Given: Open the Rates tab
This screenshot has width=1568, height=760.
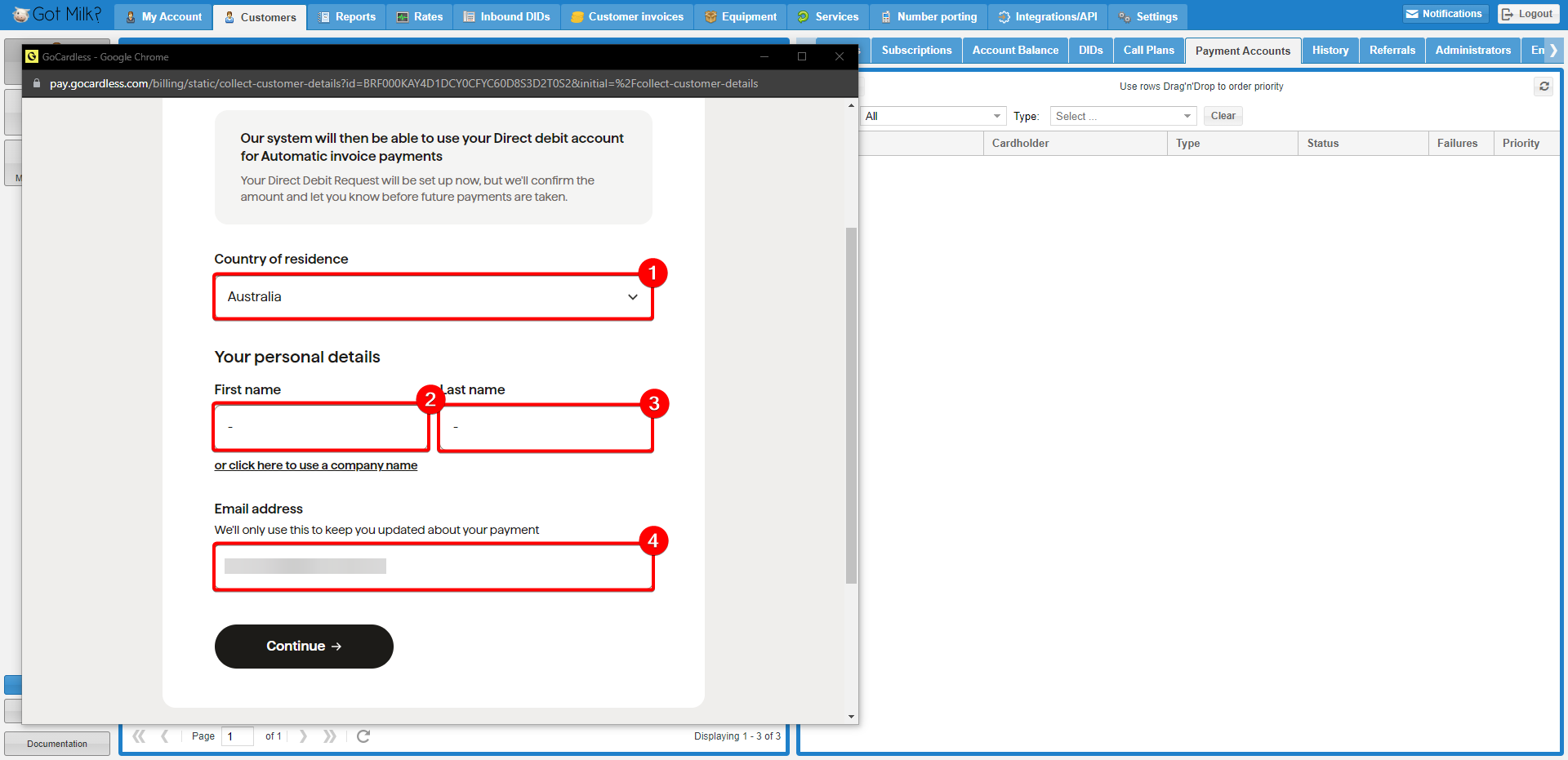Looking at the screenshot, I should coord(420,17).
